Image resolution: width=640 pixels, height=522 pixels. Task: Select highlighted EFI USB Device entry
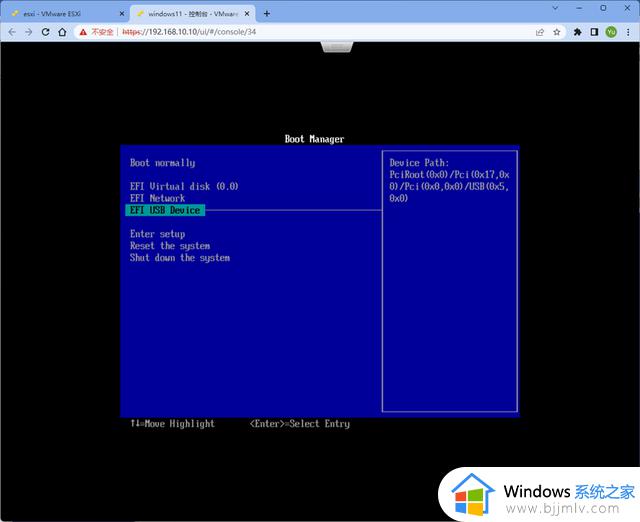tap(165, 210)
